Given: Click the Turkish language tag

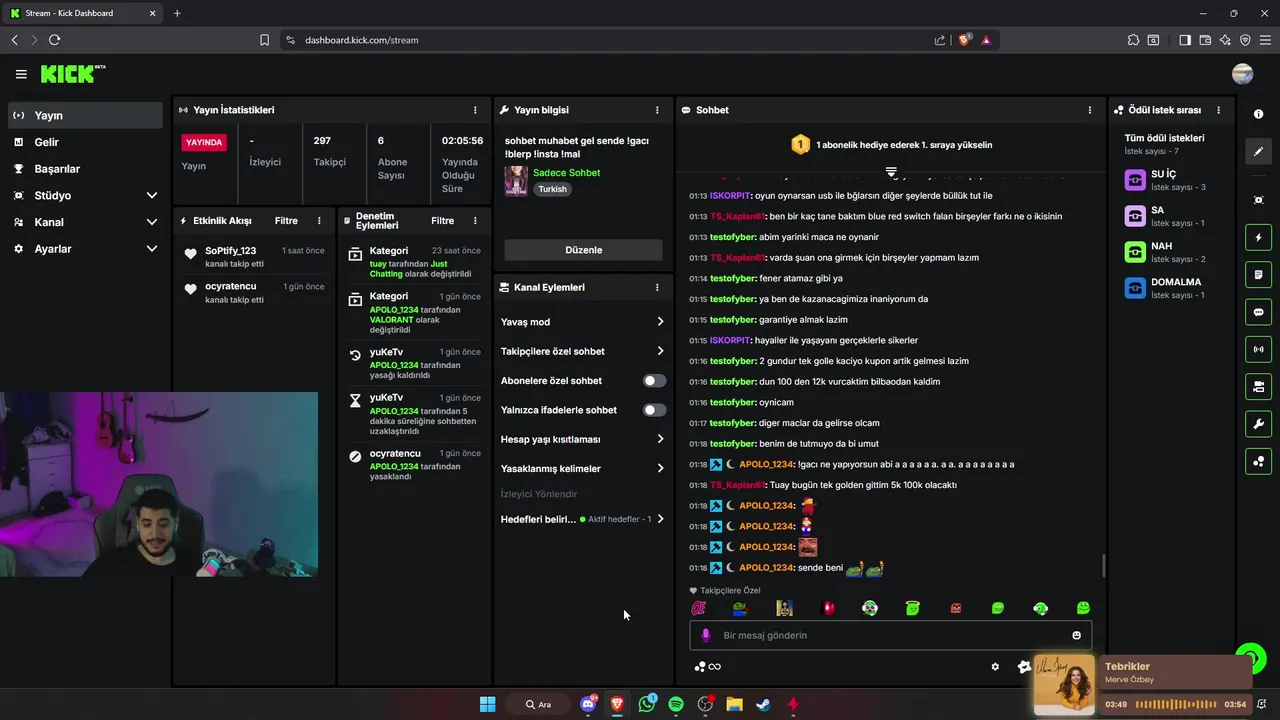Looking at the screenshot, I should pyautogui.click(x=552, y=189).
